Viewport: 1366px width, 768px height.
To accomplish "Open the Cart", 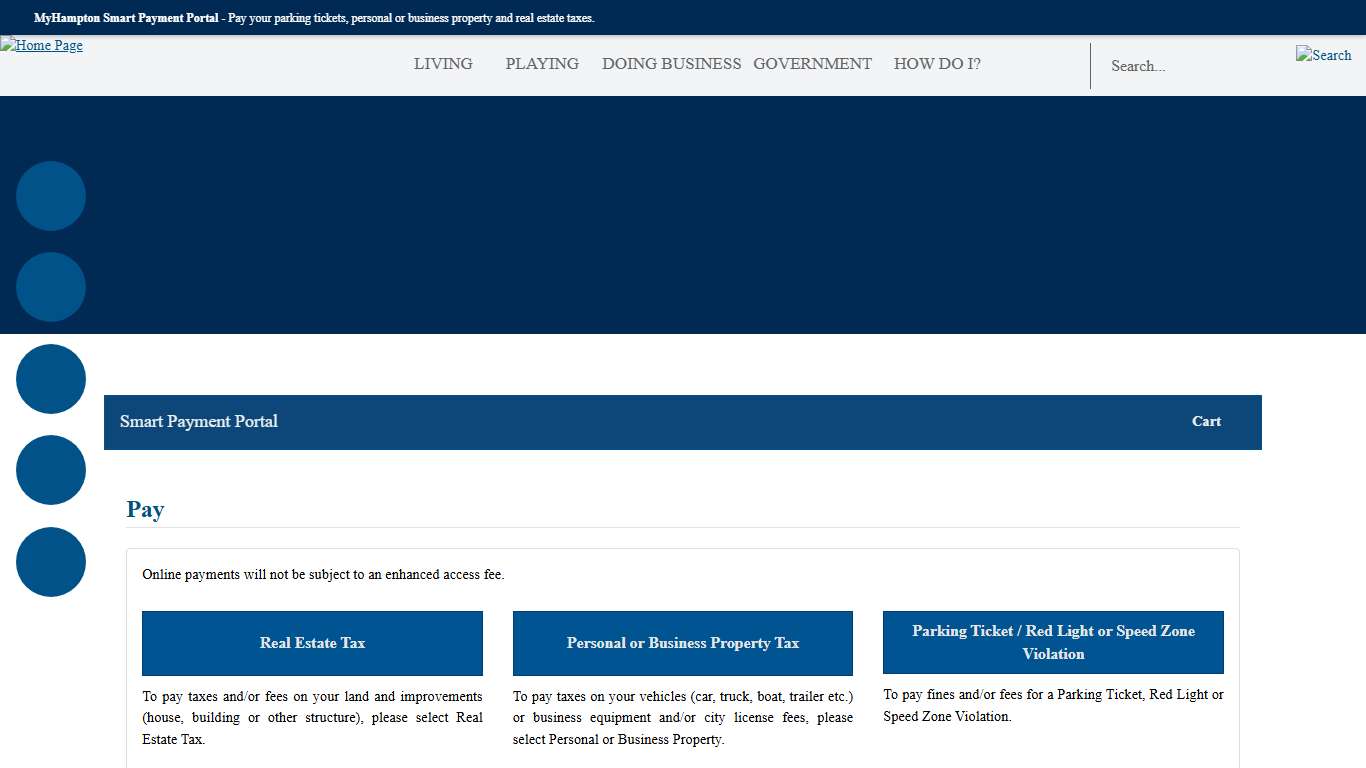I will [1206, 421].
